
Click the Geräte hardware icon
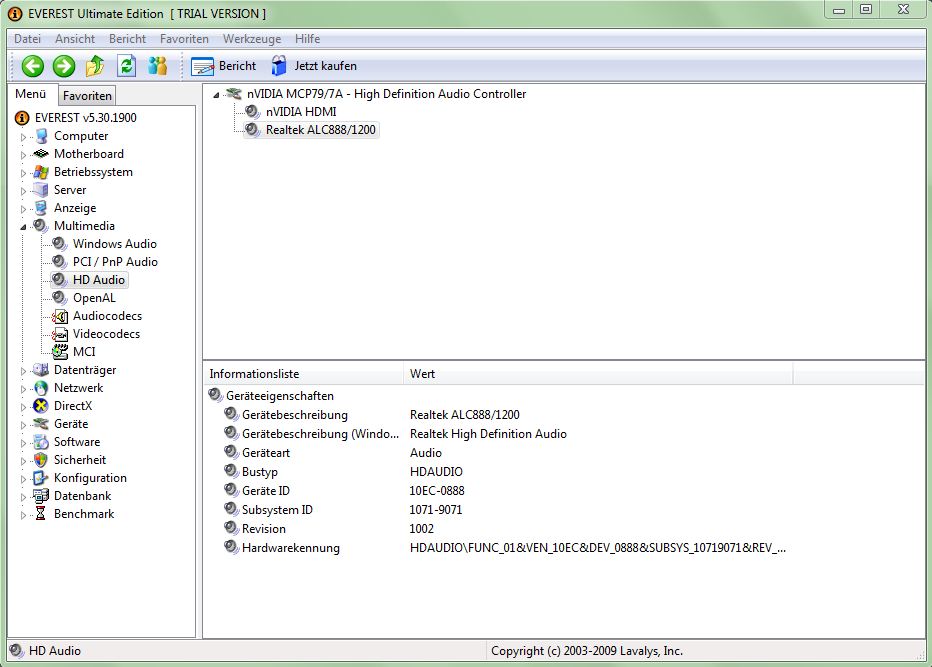coord(41,424)
